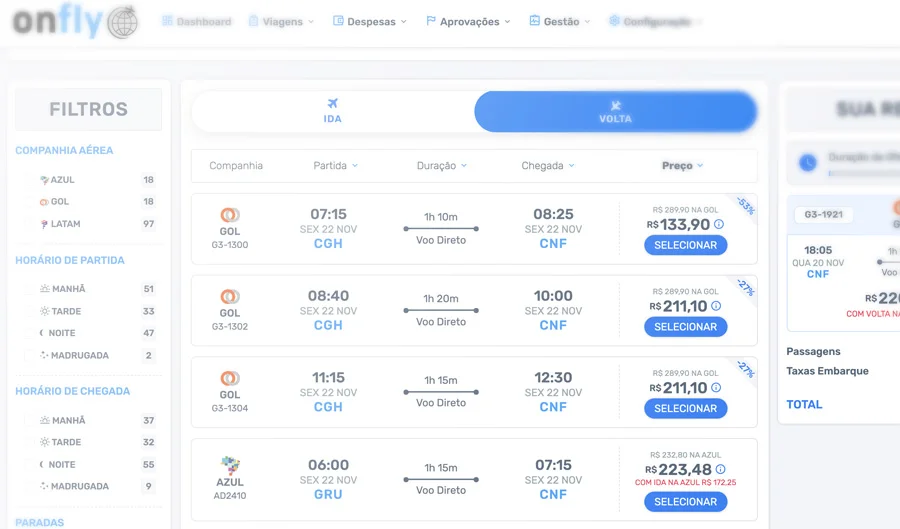This screenshot has width=900, height=529.
Task: Click the G3-1921 flight tag
Action: 824,215
